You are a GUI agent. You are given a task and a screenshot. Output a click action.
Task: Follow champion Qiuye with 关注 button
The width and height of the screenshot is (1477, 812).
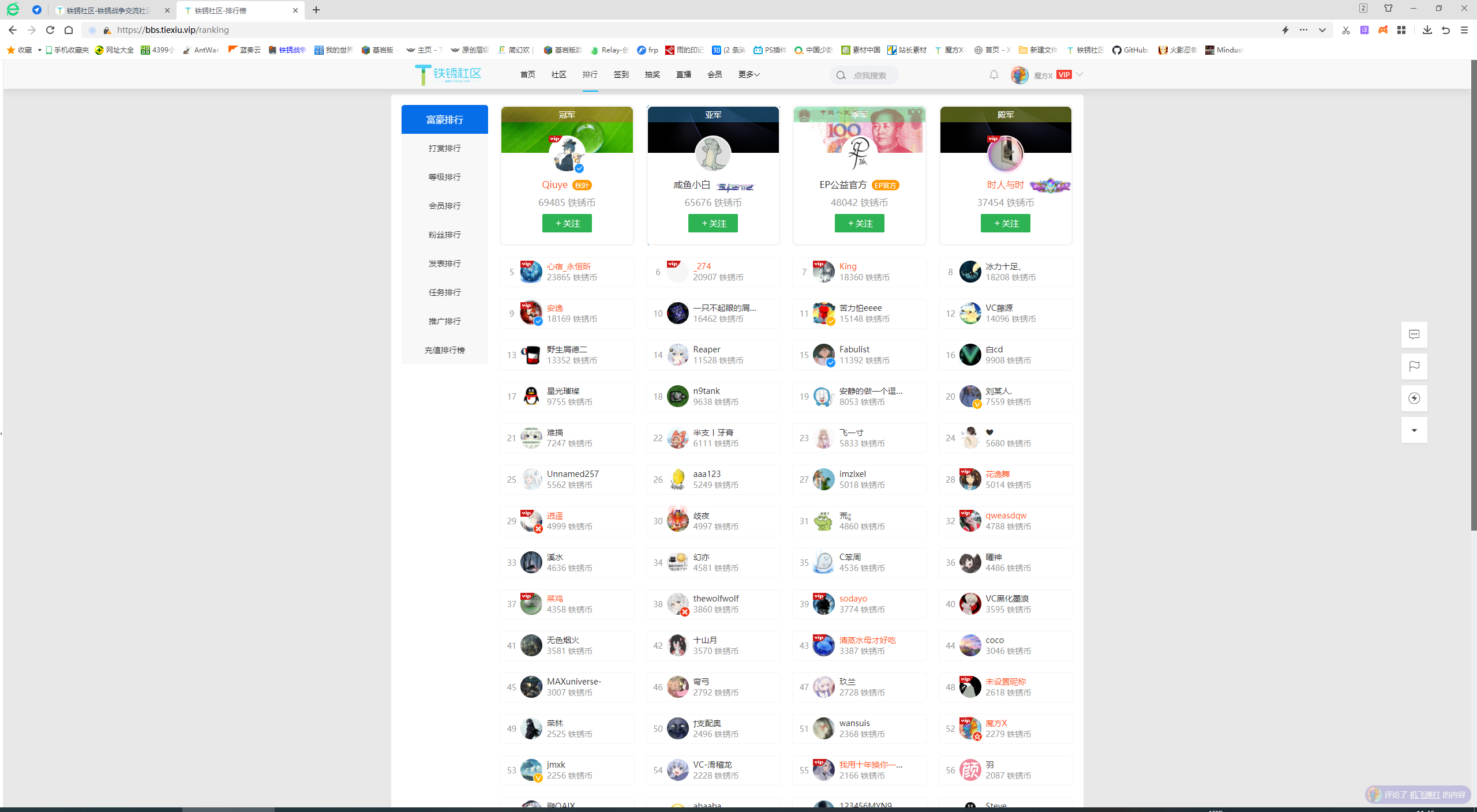click(567, 223)
